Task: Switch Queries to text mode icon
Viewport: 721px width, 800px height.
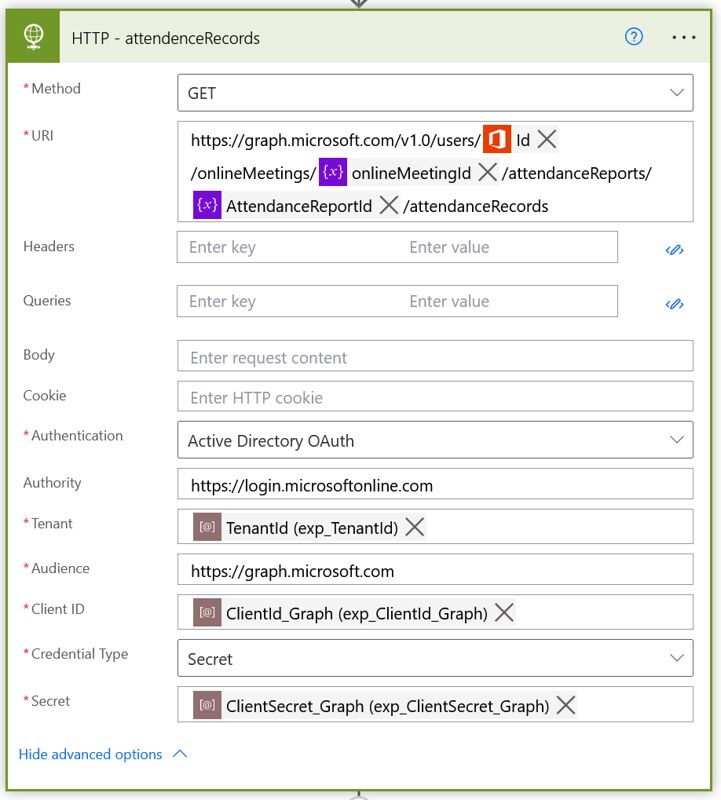Action: 674,304
